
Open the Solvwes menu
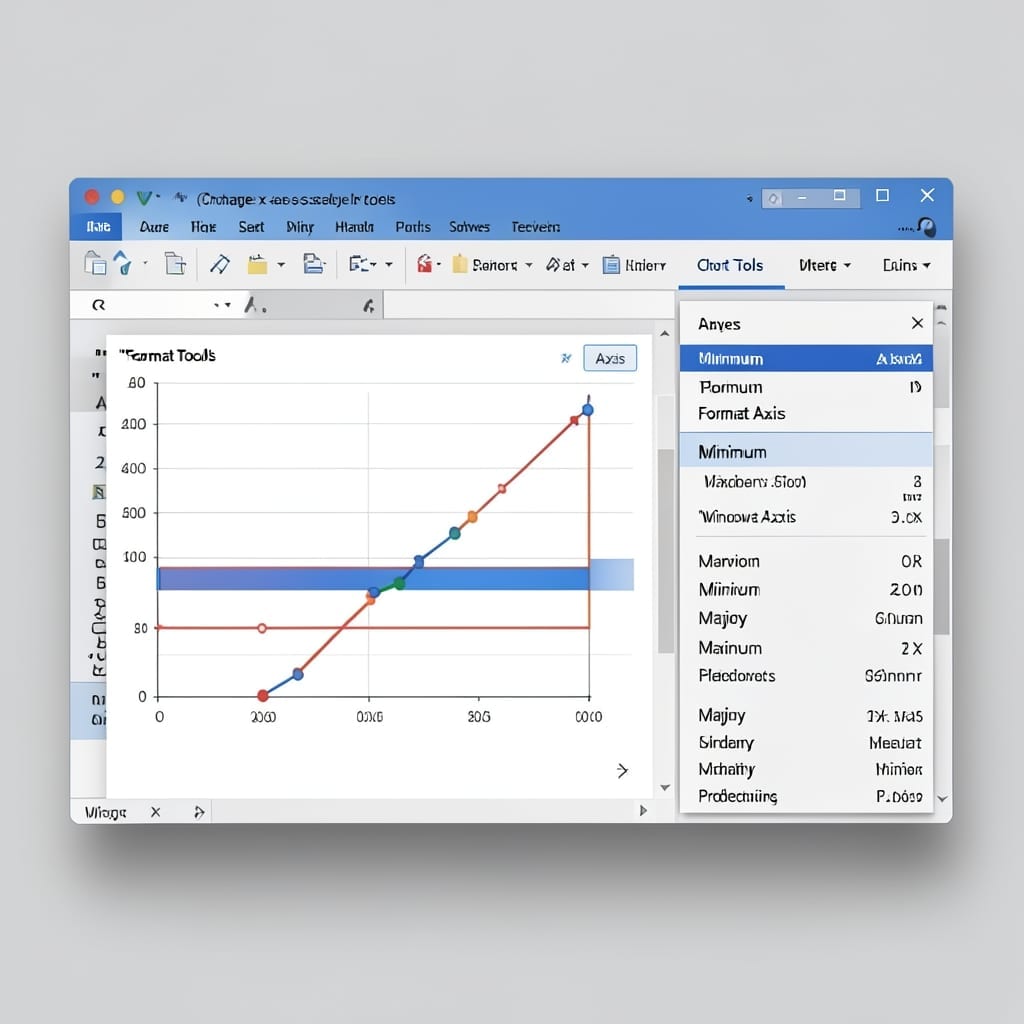click(x=469, y=227)
